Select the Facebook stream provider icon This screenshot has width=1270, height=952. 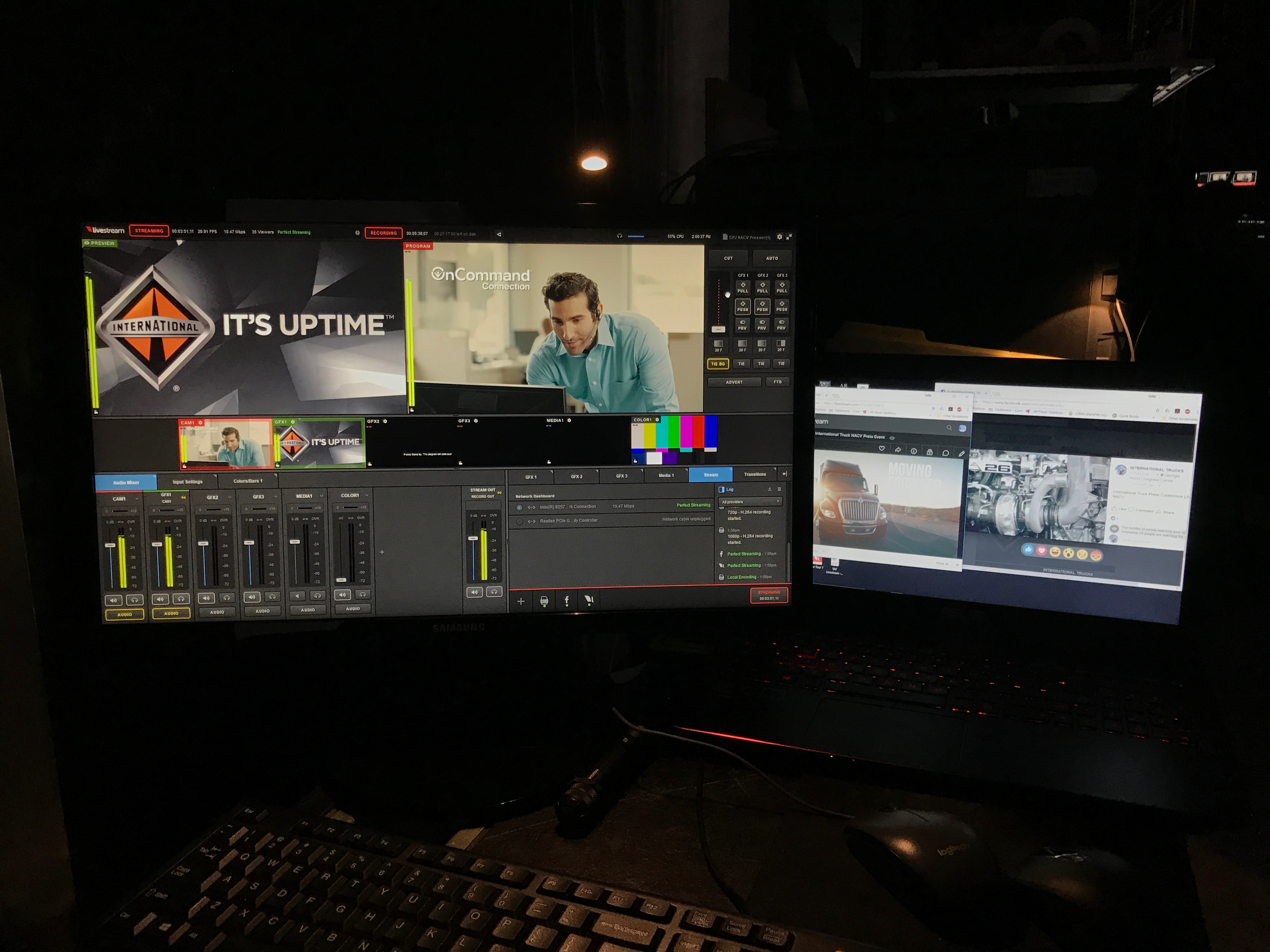point(567,600)
